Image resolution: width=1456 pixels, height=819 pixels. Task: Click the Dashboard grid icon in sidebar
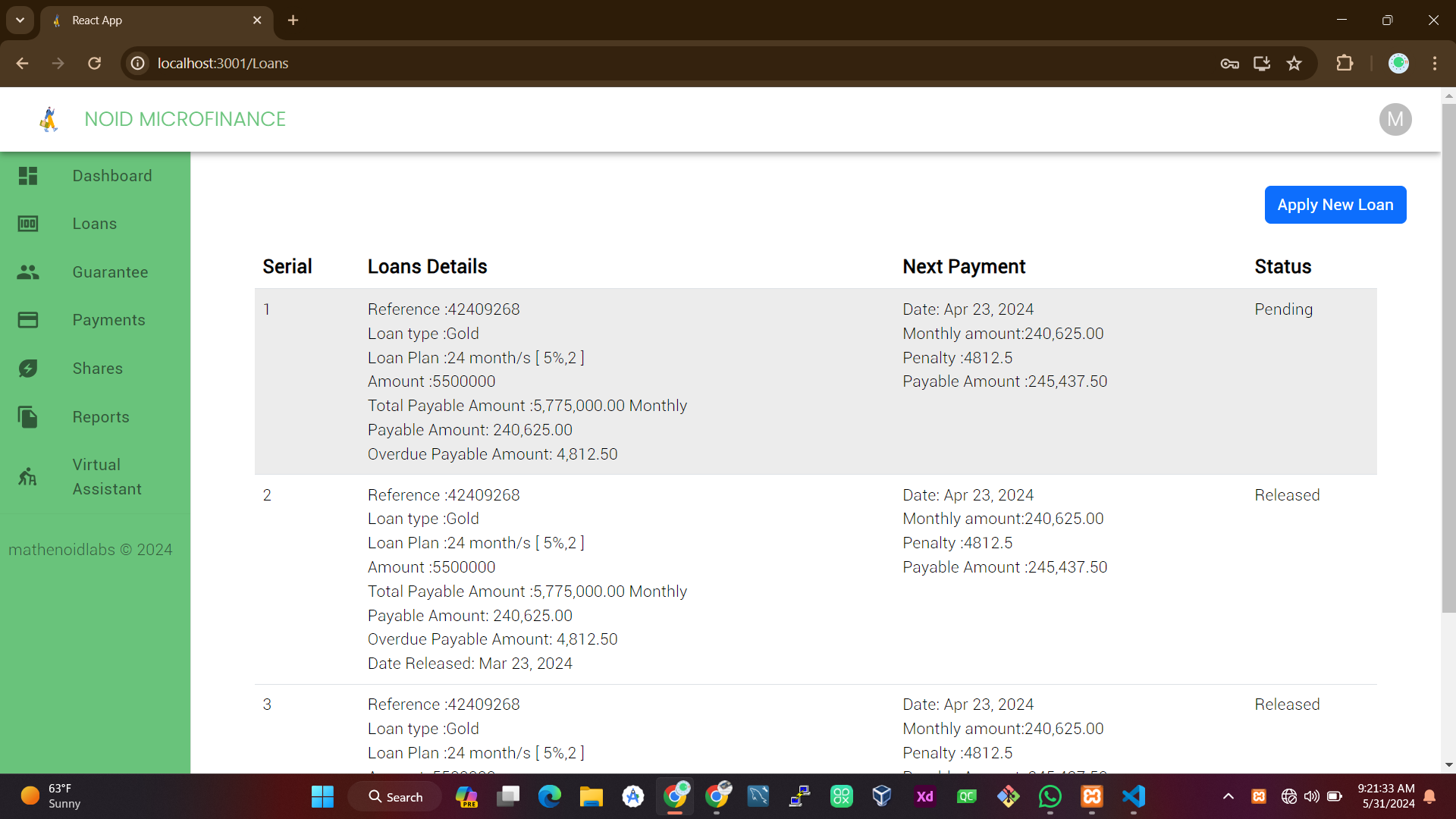point(28,176)
